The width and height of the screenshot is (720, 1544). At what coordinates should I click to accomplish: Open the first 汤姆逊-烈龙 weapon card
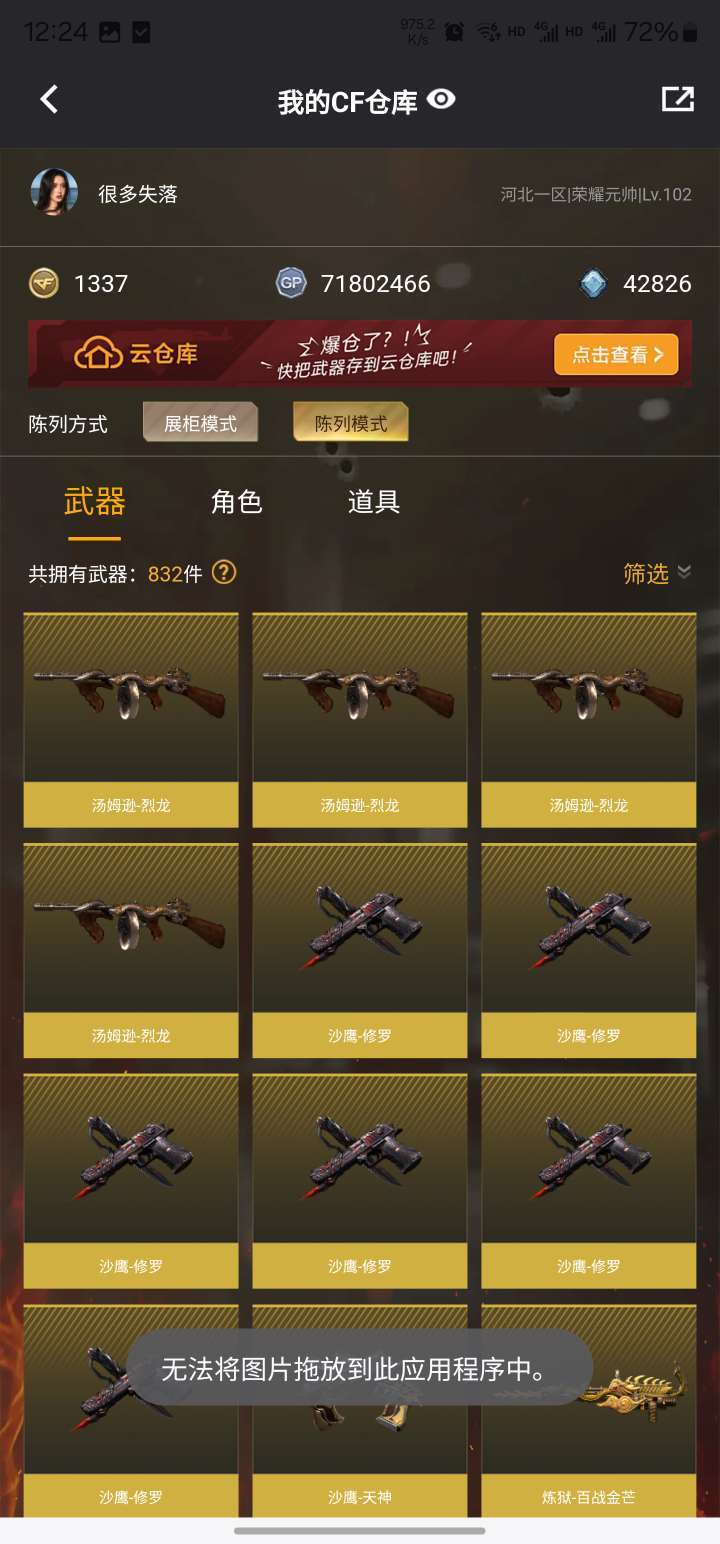pyautogui.click(x=131, y=720)
